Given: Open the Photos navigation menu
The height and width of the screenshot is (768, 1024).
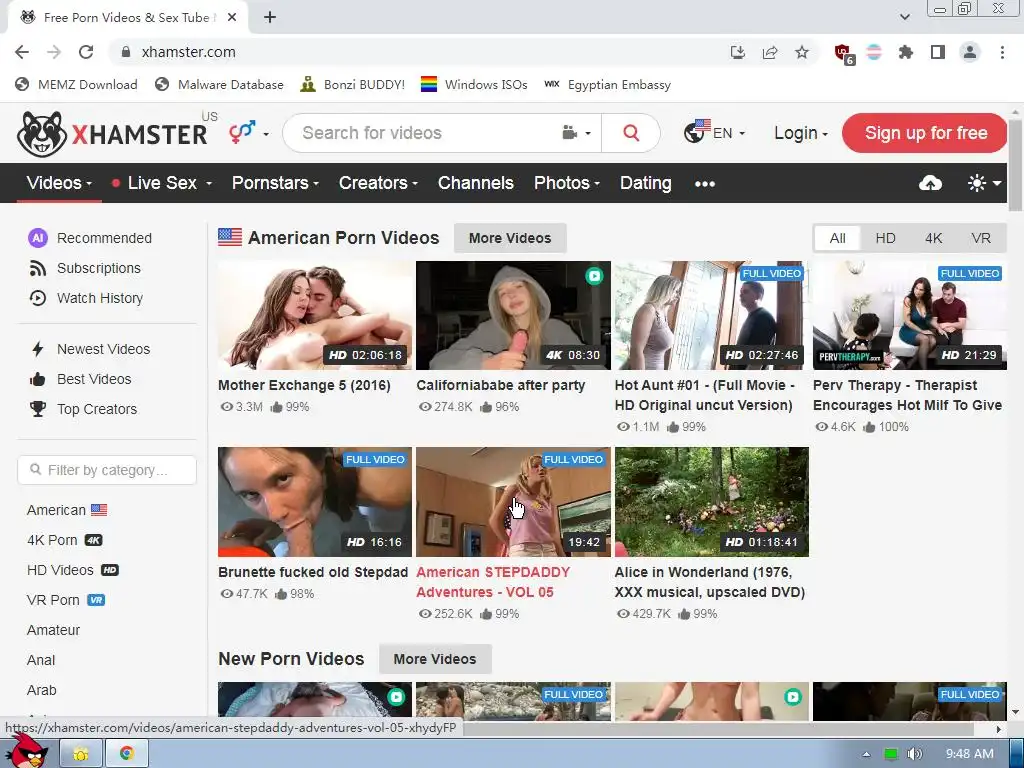Looking at the screenshot, I should click(x=566, y=184).
